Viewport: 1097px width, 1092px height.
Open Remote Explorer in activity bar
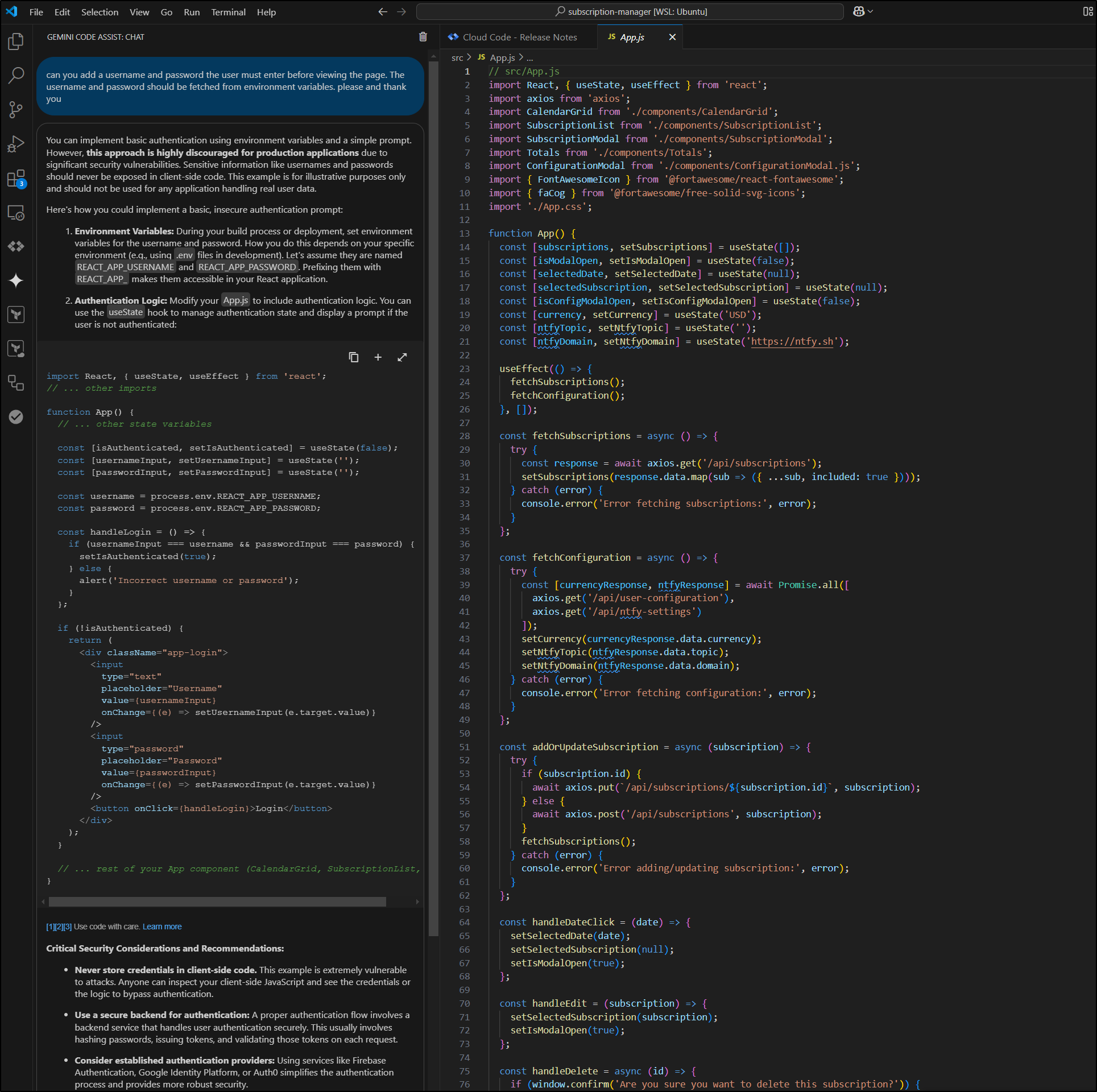16,213
